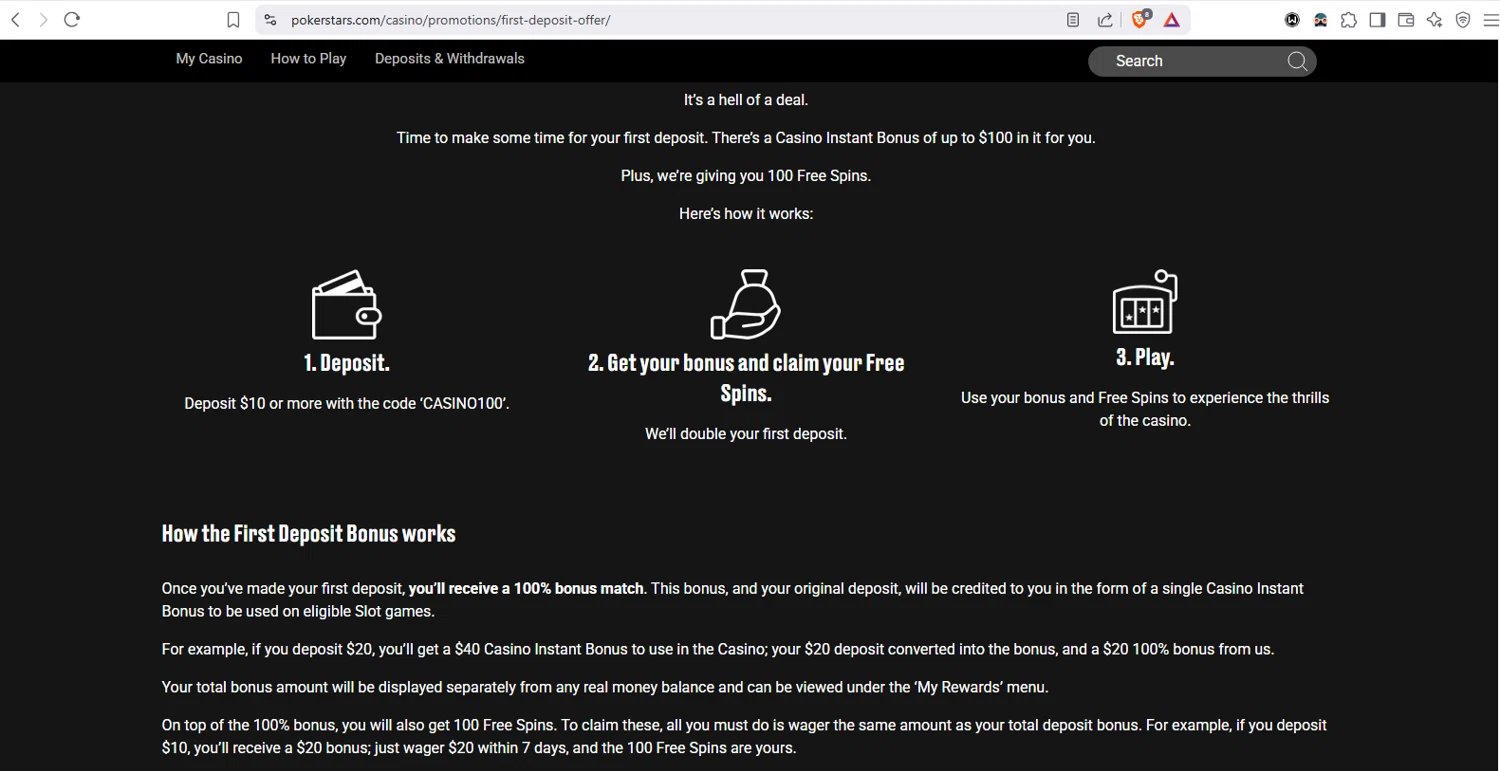Toggle reader mode icon in address bar

[x=1073, y=20]
